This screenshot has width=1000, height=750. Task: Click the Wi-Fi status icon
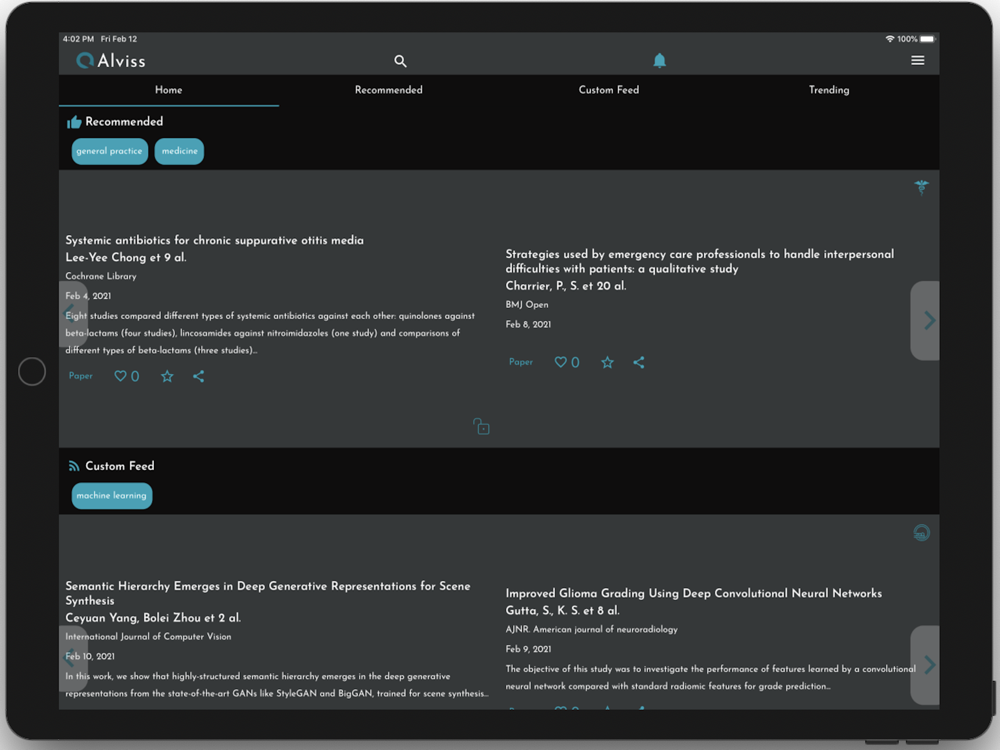click(889, 39)
